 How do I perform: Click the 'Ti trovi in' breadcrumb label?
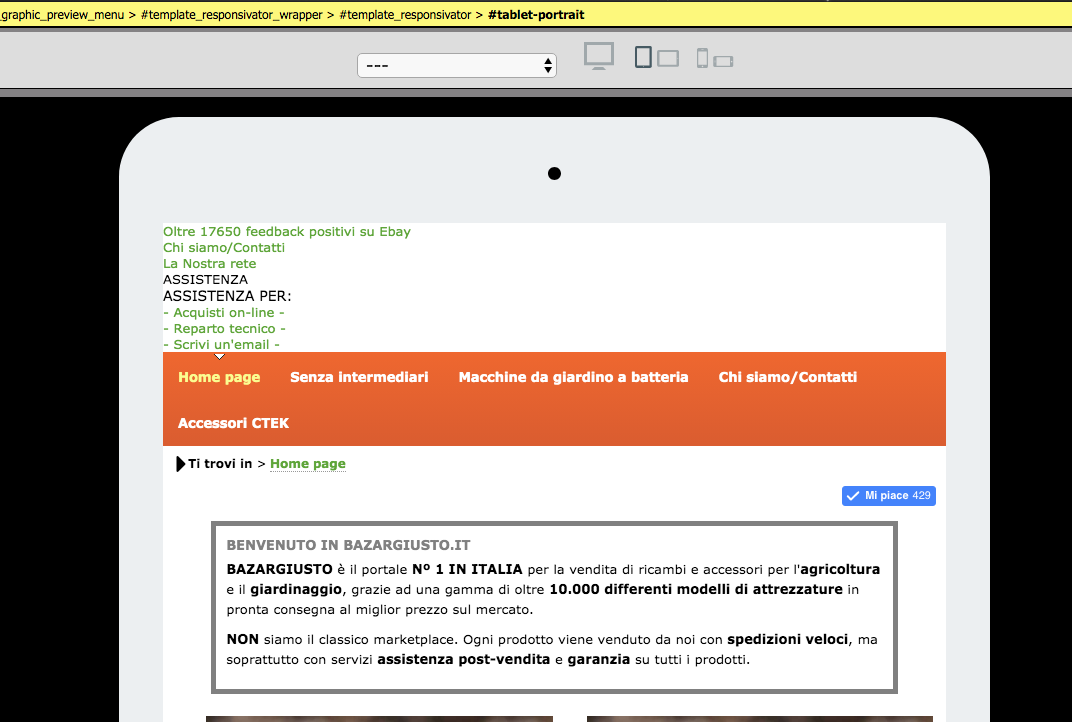(x=220, y=464)
